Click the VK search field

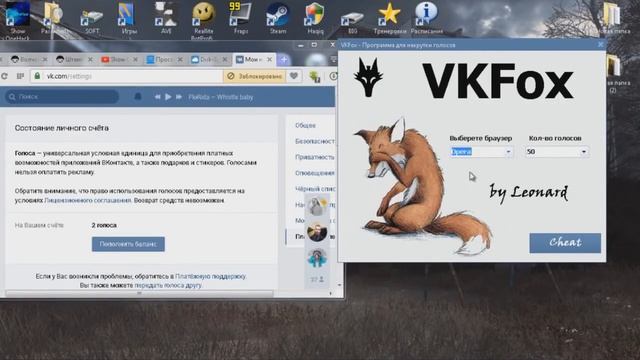pos(62,97)
